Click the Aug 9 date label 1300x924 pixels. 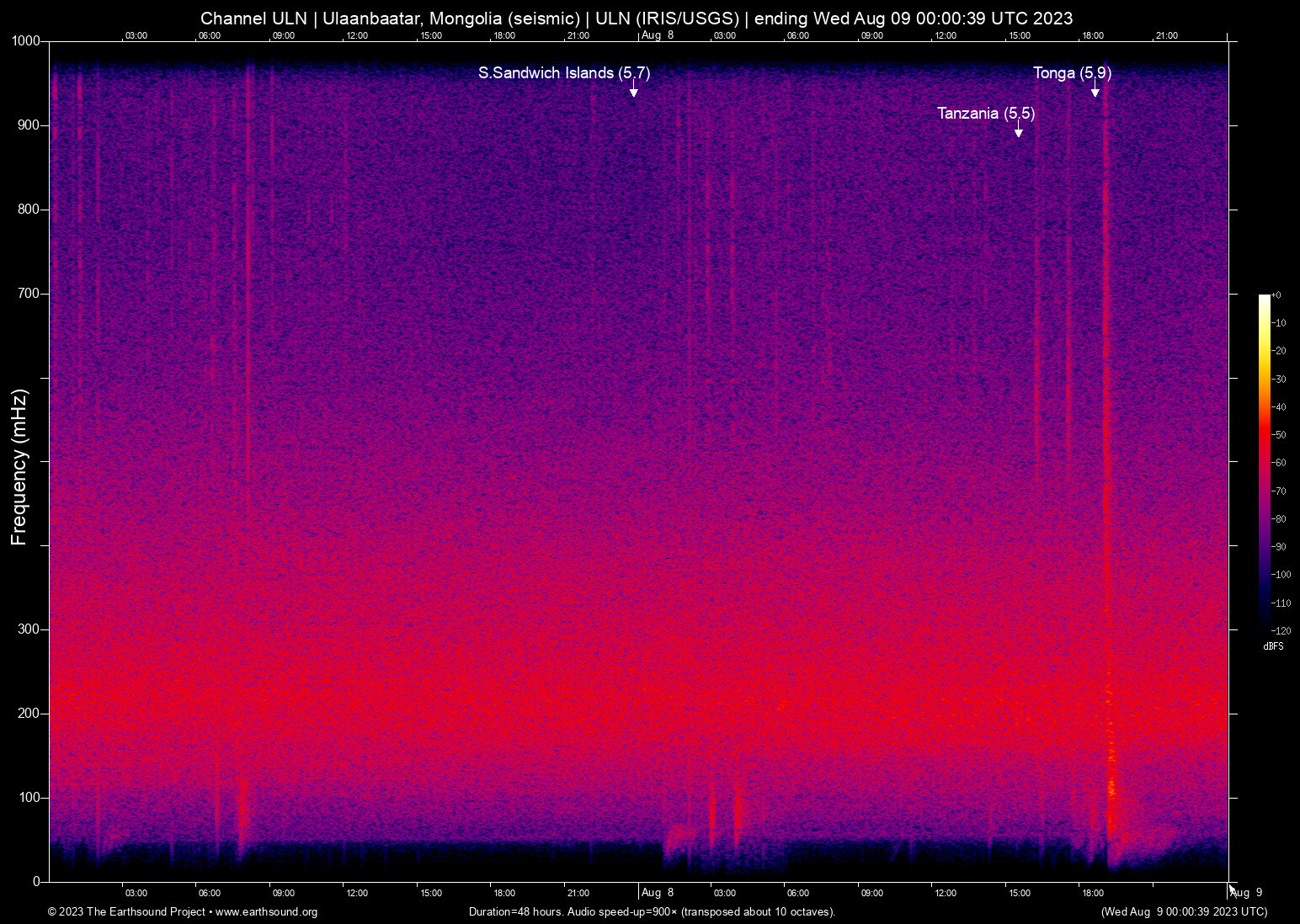[x=1246, y=893]
